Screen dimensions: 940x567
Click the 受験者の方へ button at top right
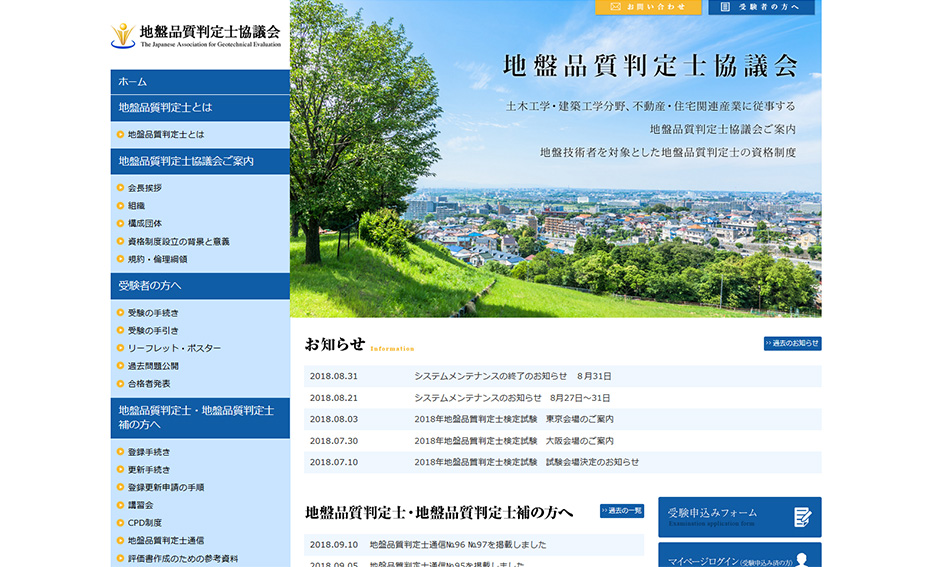[761, 7]
